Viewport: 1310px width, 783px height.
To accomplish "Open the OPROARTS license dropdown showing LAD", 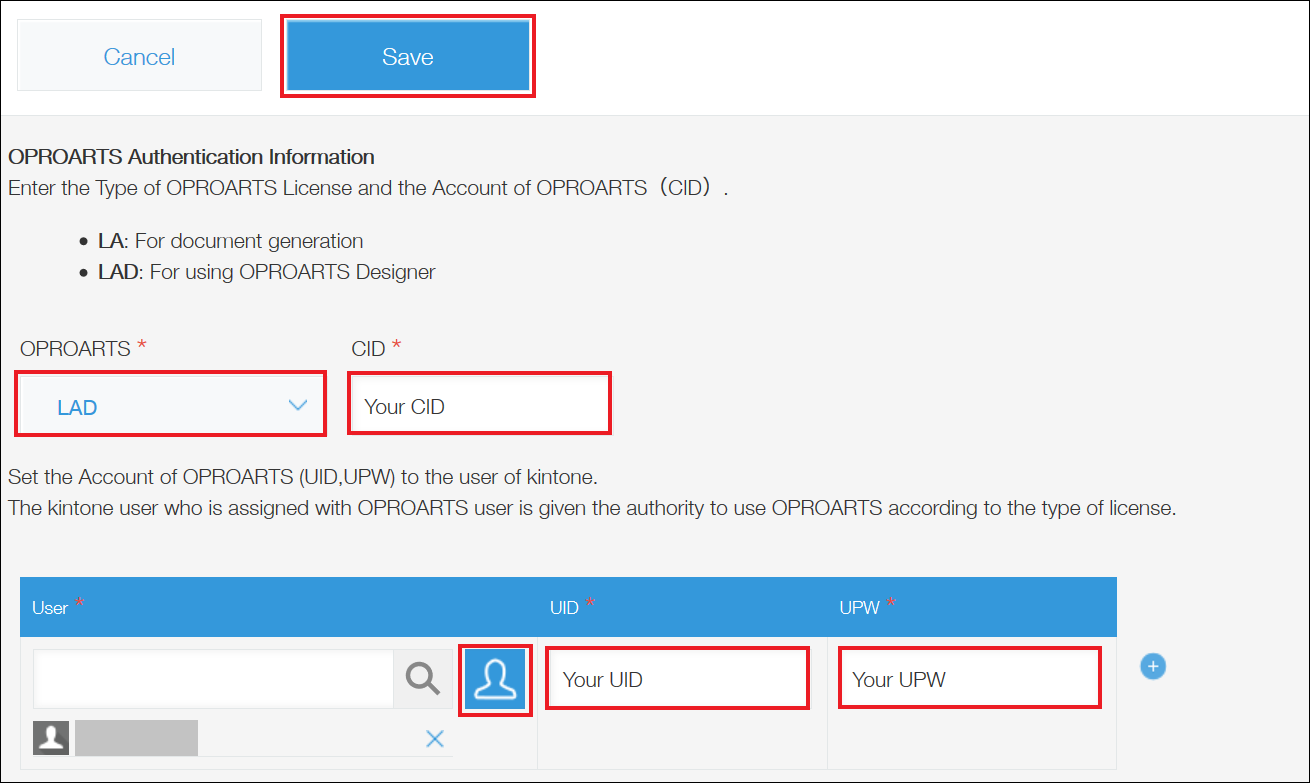I will pyautogui.click(x=171, y=405).
